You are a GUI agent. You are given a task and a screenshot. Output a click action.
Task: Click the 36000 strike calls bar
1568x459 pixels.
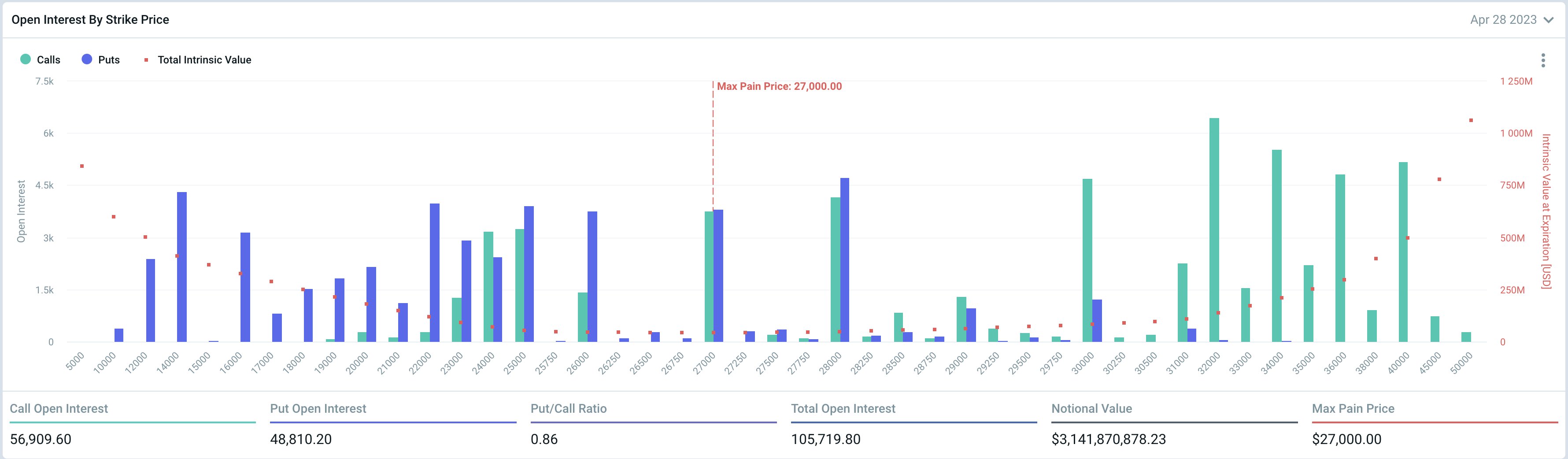coord(1340,259)
